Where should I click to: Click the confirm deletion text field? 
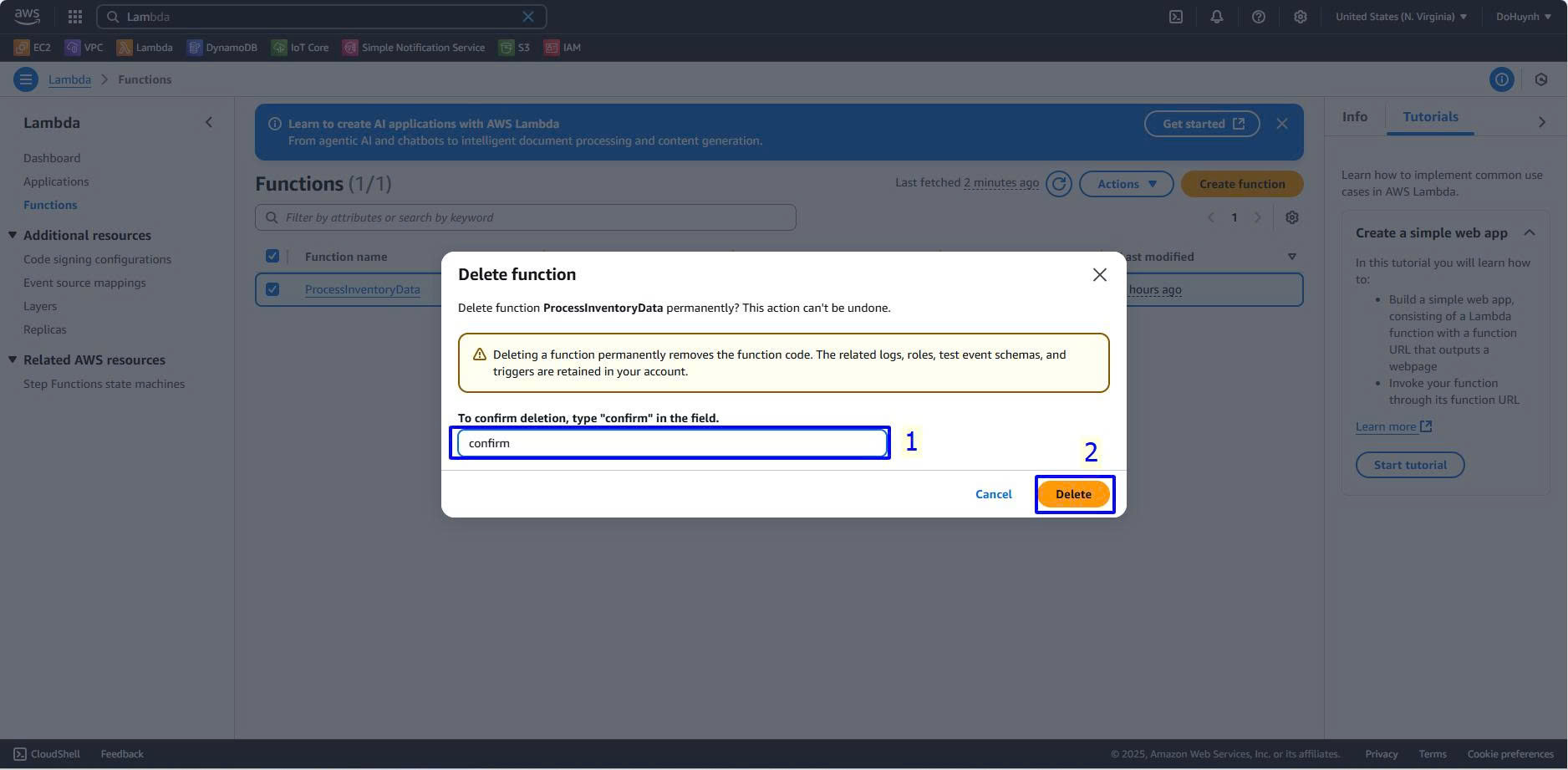(671, 443)
